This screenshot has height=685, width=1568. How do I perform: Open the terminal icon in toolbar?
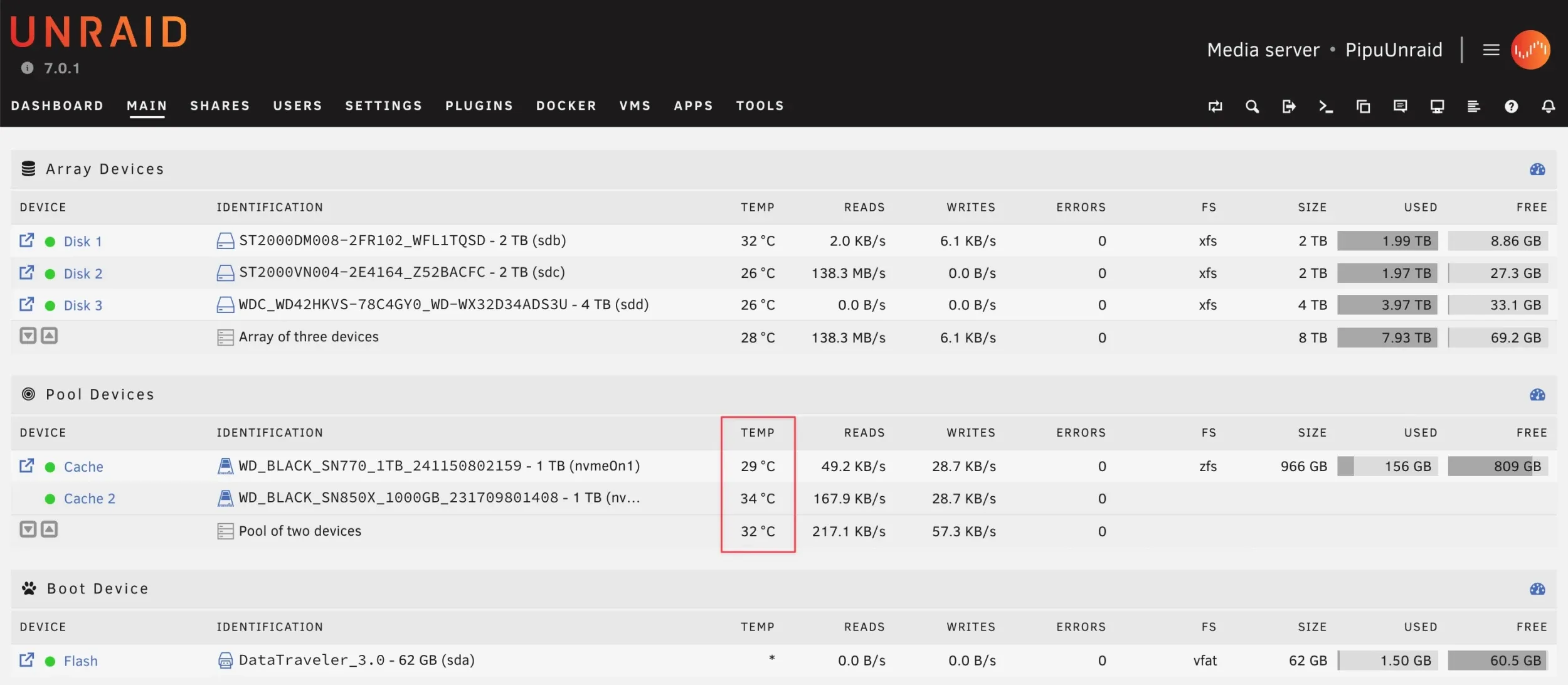(1326, 107)
